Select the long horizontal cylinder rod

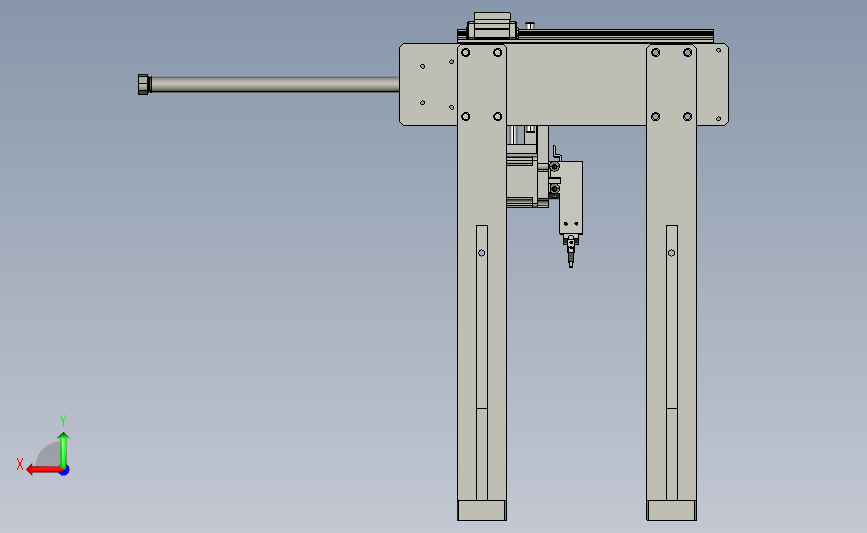275,85
